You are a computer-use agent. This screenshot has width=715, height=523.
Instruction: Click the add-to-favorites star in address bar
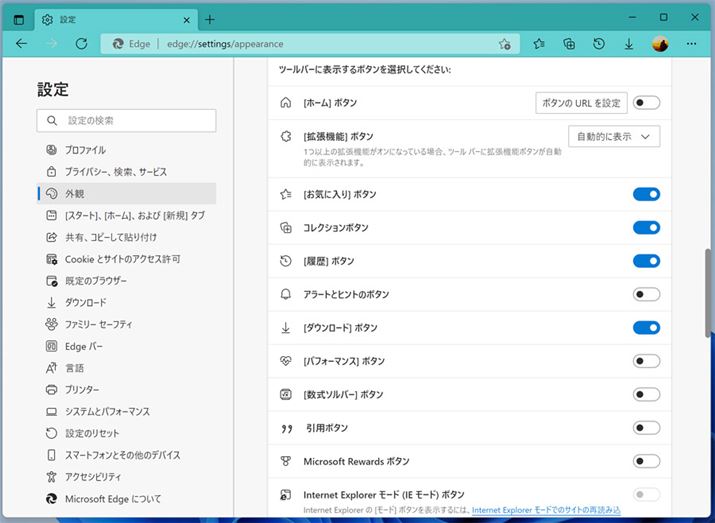[x=505, y=44]
